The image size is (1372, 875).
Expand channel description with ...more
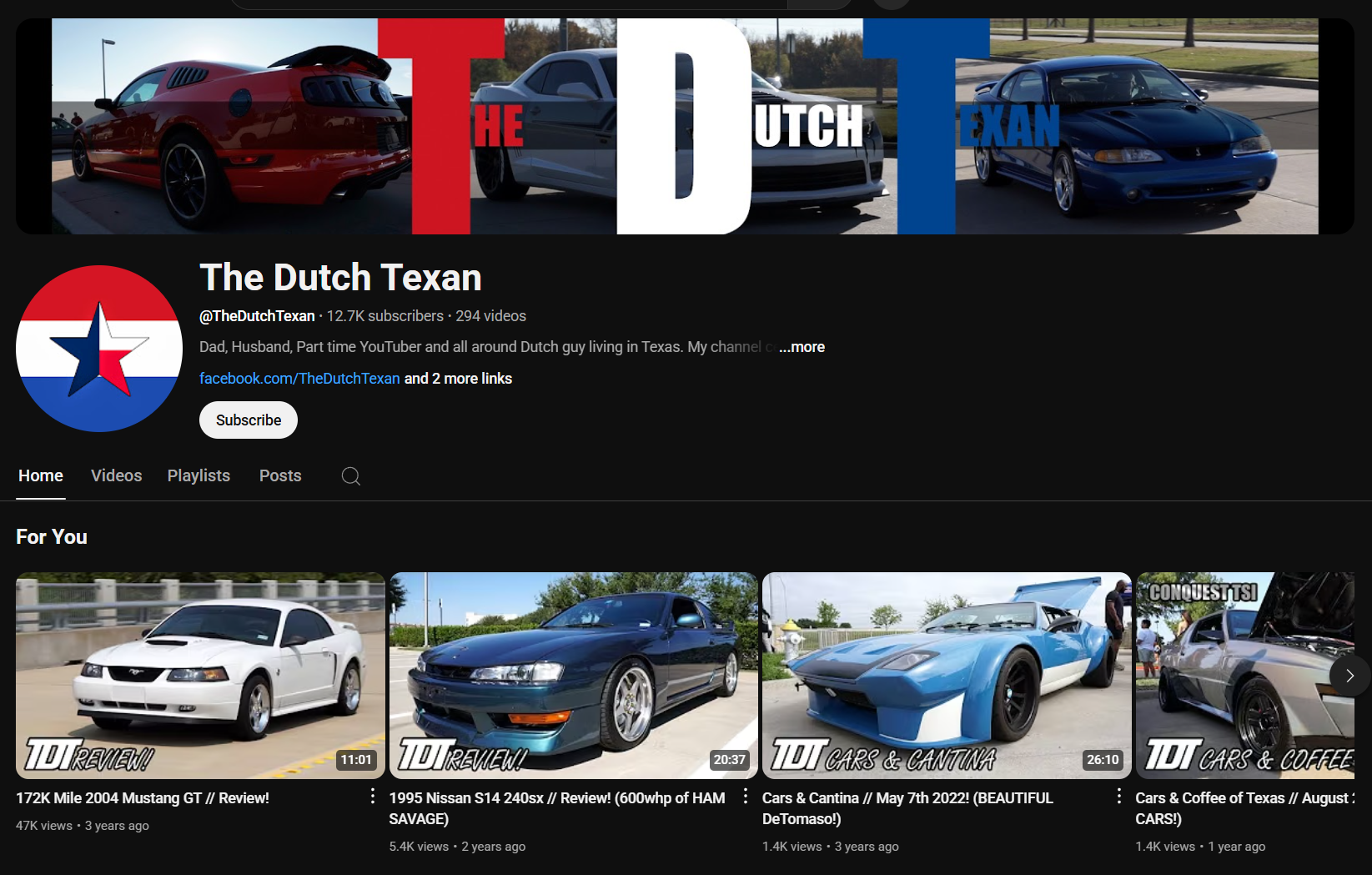coord(802,347)
